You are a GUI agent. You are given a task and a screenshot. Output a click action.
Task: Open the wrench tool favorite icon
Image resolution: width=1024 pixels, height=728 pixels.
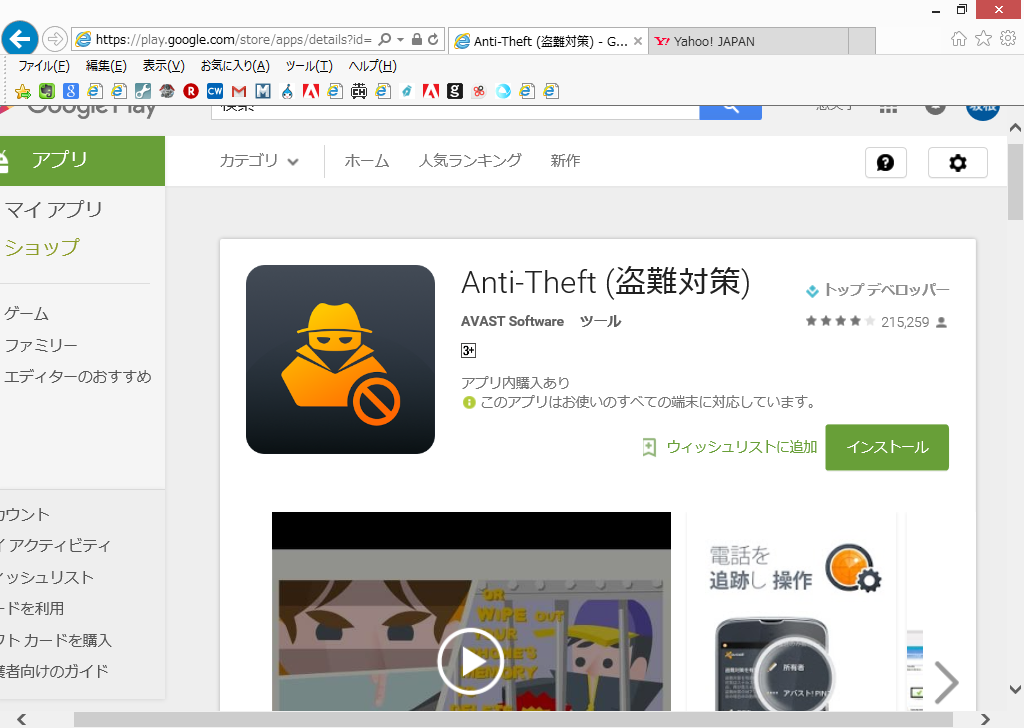coord(143,91)
